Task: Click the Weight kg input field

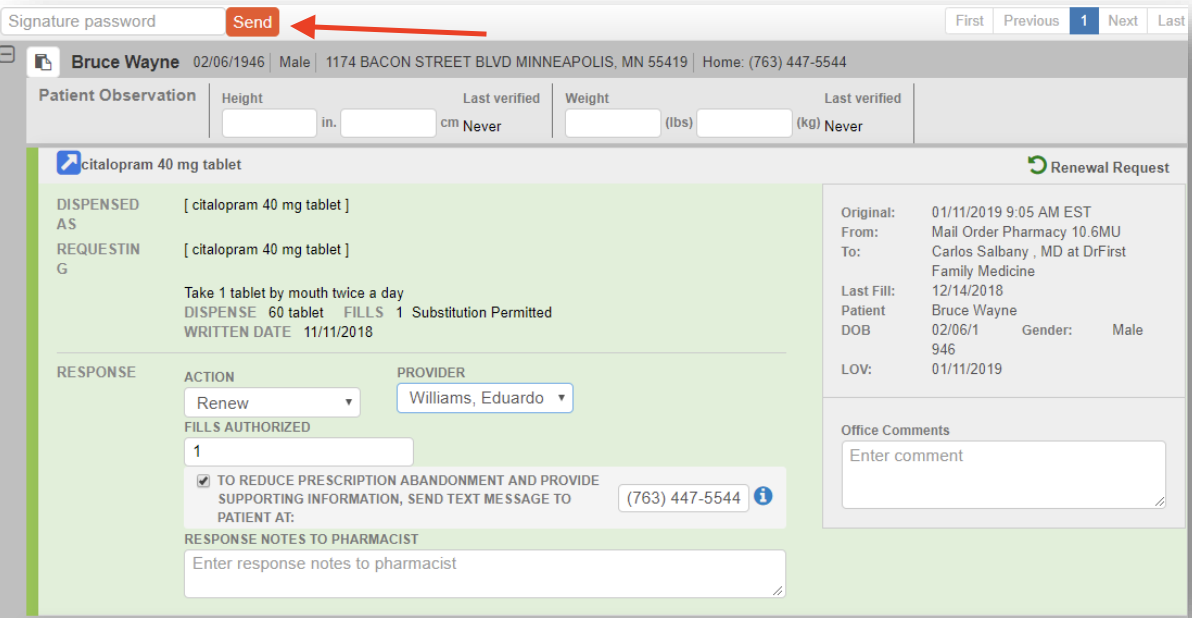Action: 744,123
